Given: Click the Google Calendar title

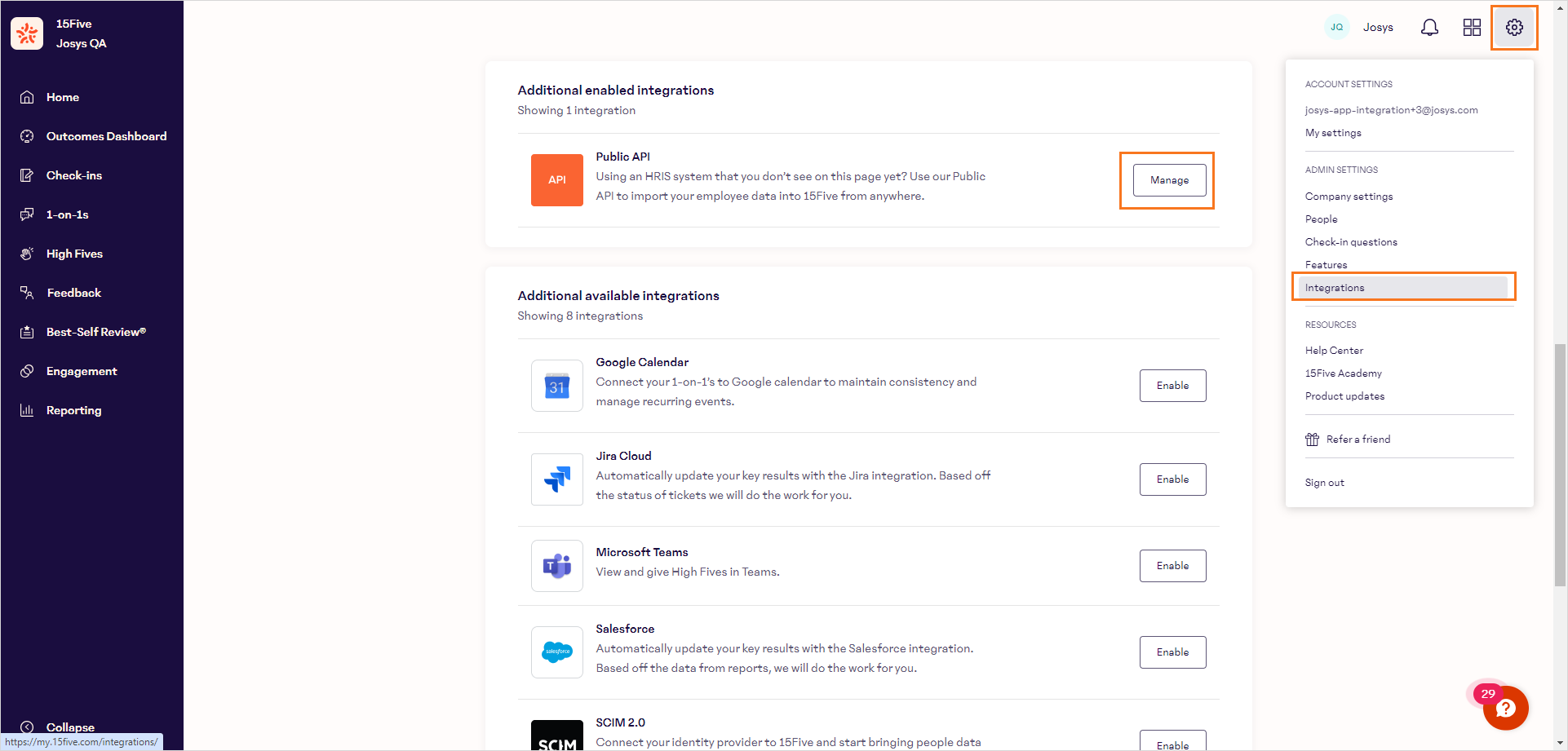Looking at the screenshot, I should pos(642,362).
